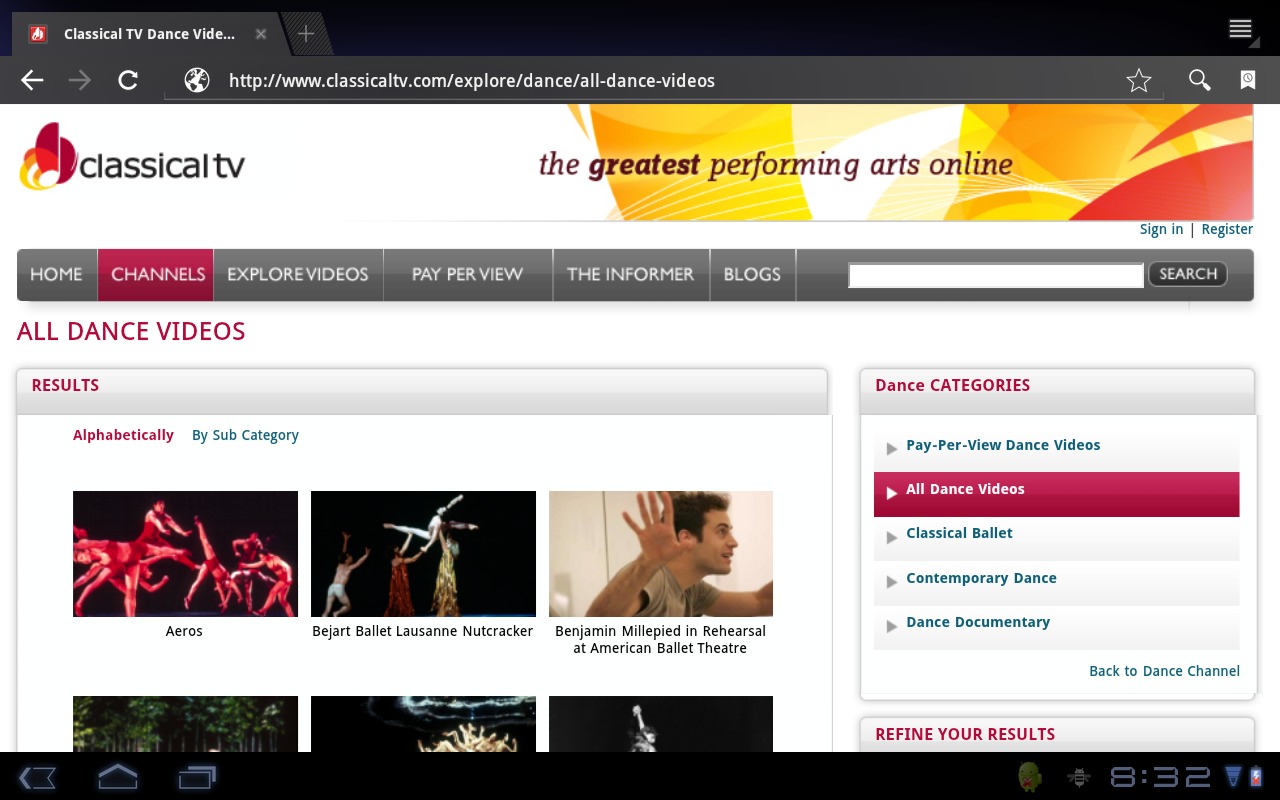Image resolution: width=1280 pixels, height=800 pixels.
Task: Click Benjamin Millepied in Rehearsal title text
Action: pos(660,640)
